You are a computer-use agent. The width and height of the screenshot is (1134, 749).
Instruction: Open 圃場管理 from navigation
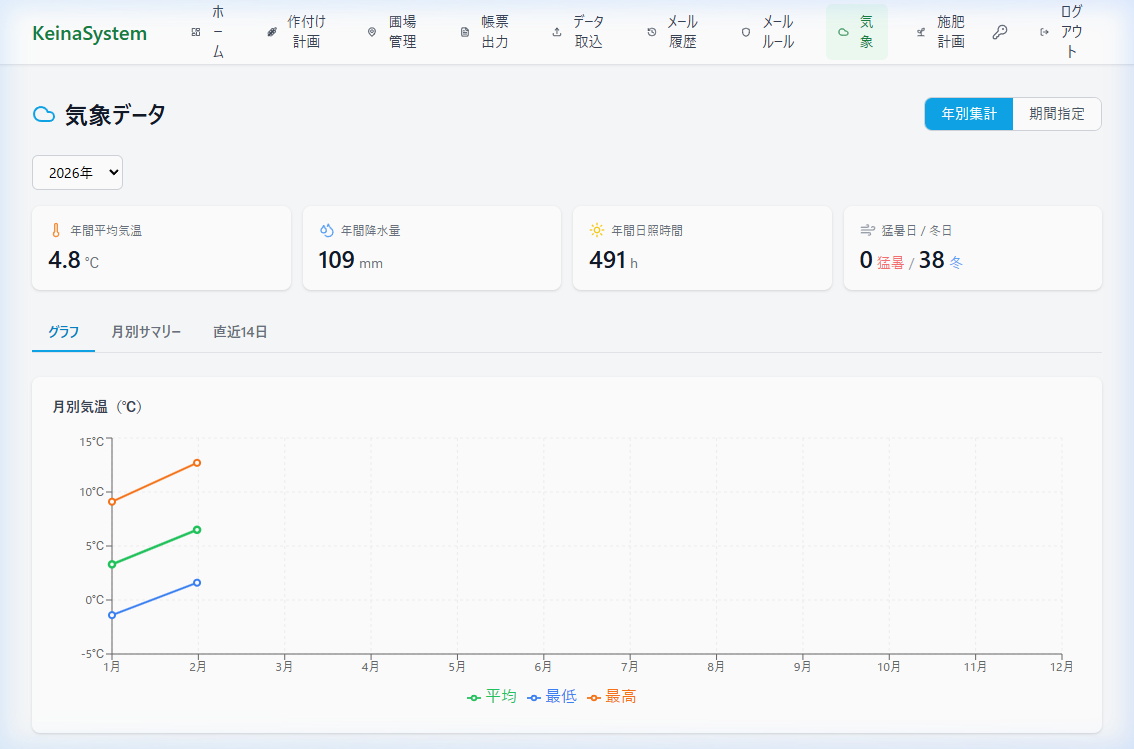pyautogui.click(x=392, y=32)
